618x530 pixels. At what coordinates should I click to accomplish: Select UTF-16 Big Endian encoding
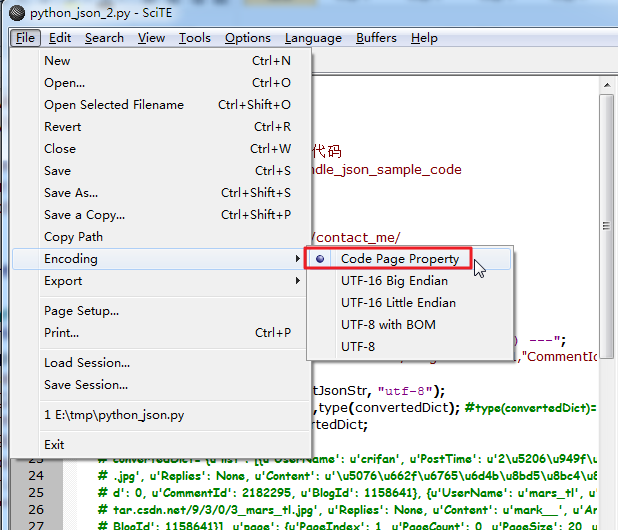(x=409, y=281)
